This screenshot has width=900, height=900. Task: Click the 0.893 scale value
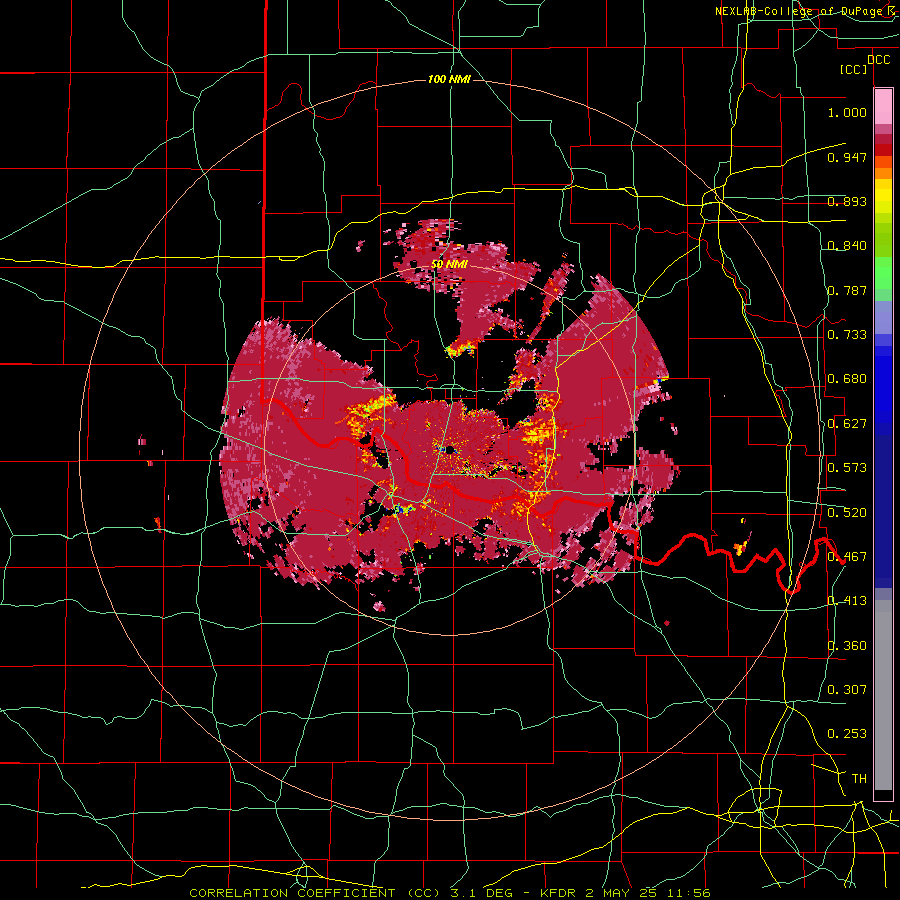pos(847,201)
